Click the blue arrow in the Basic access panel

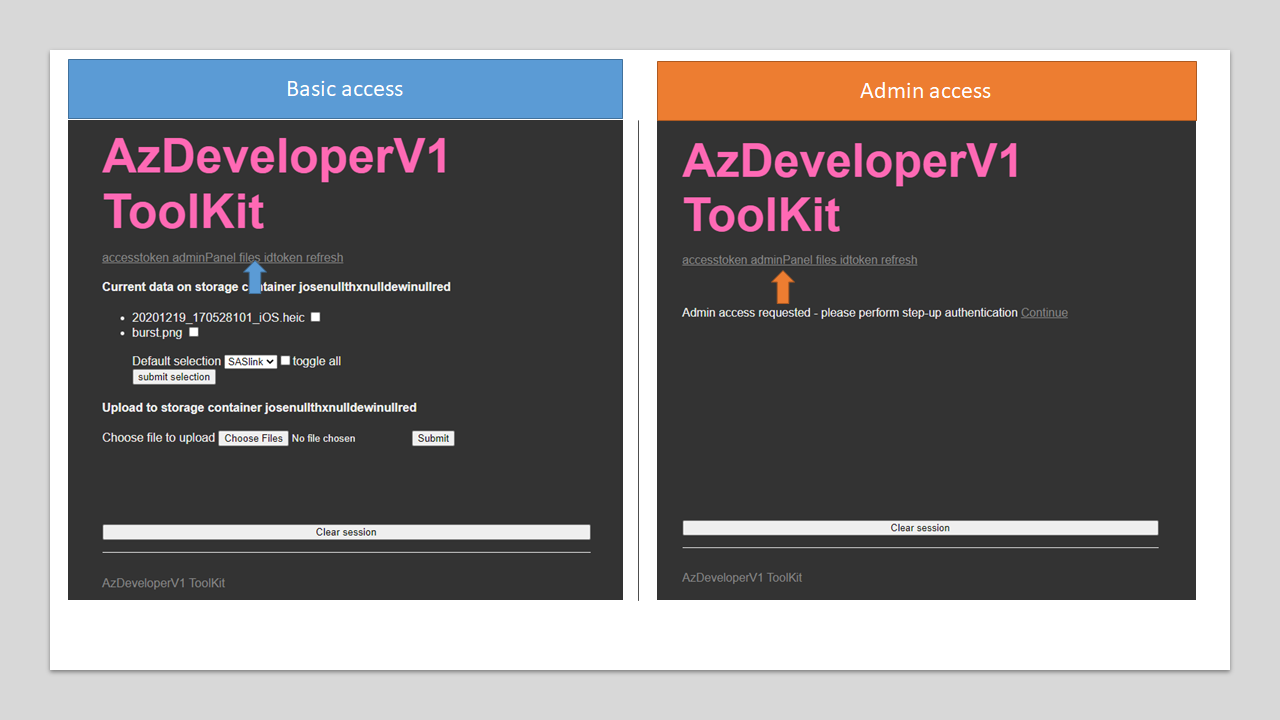tap(255, 277)
